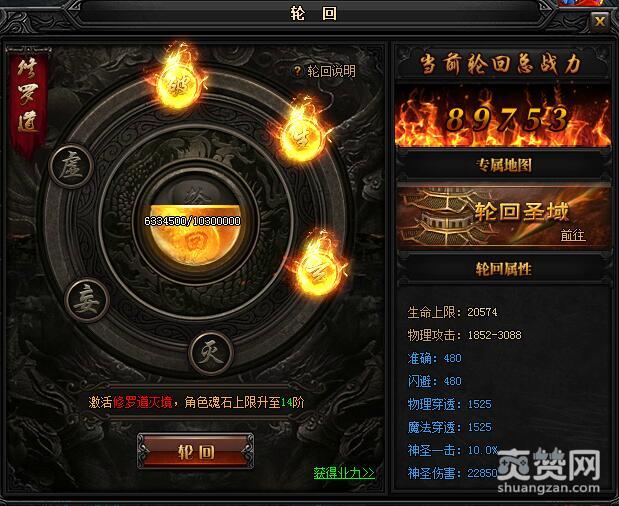
Task: Select the flaming orb on the lower right
Action: [317, 271]
